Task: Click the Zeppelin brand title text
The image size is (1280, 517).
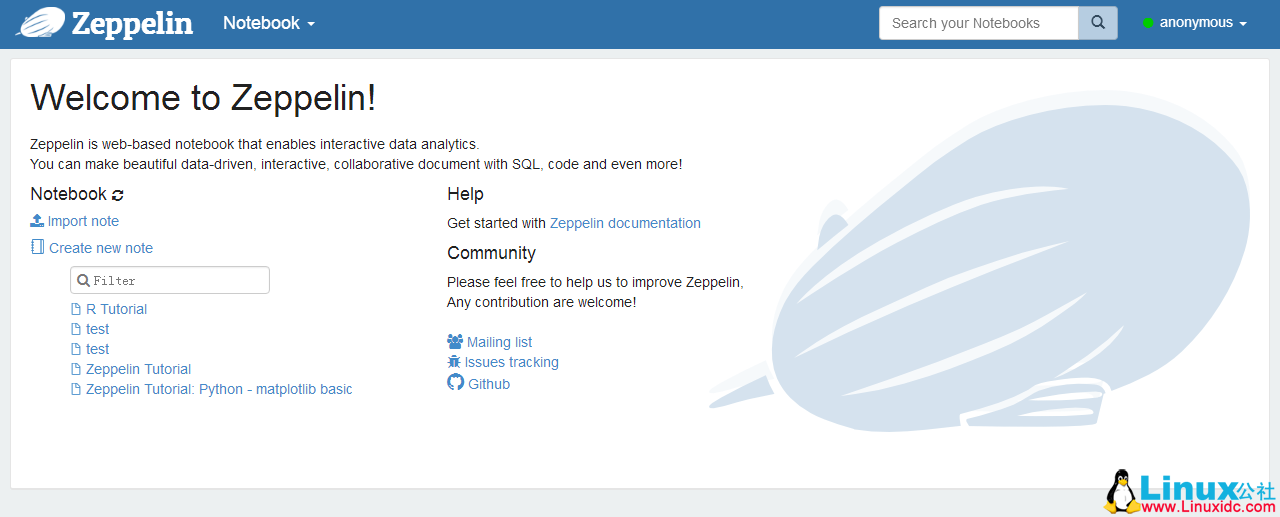Action: tap(132, 23)
